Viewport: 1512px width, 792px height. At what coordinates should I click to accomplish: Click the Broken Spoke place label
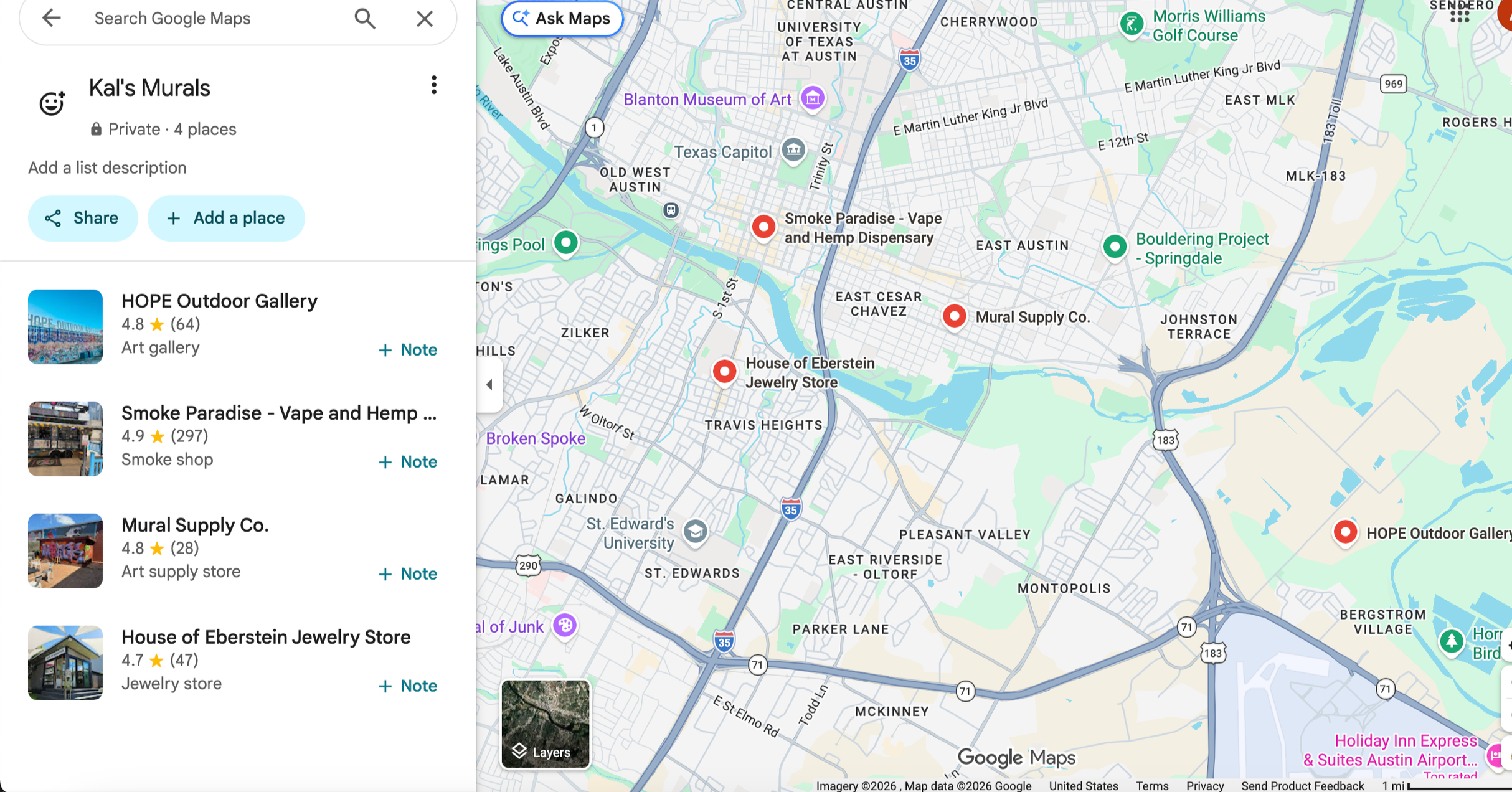coord(536,438)
